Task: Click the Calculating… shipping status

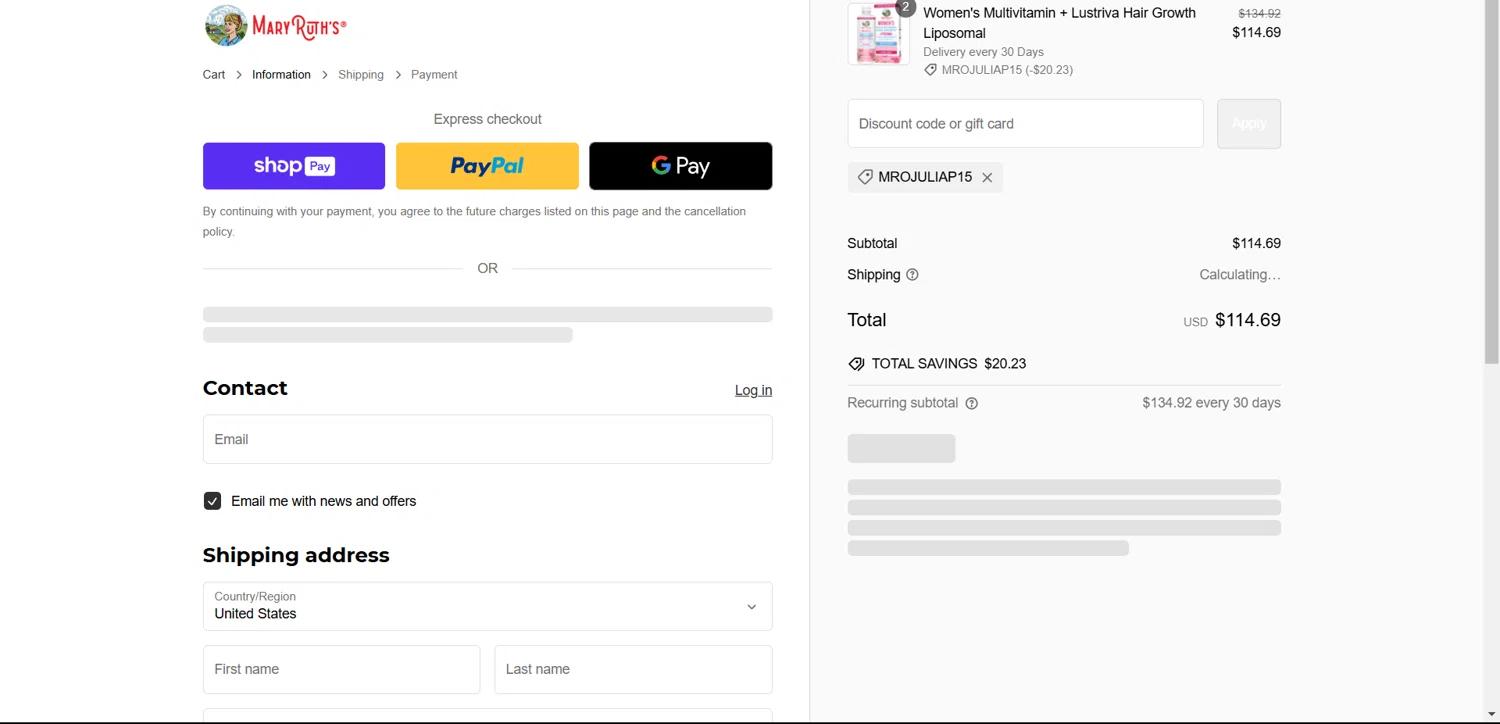Action: tap(1240, 275)
